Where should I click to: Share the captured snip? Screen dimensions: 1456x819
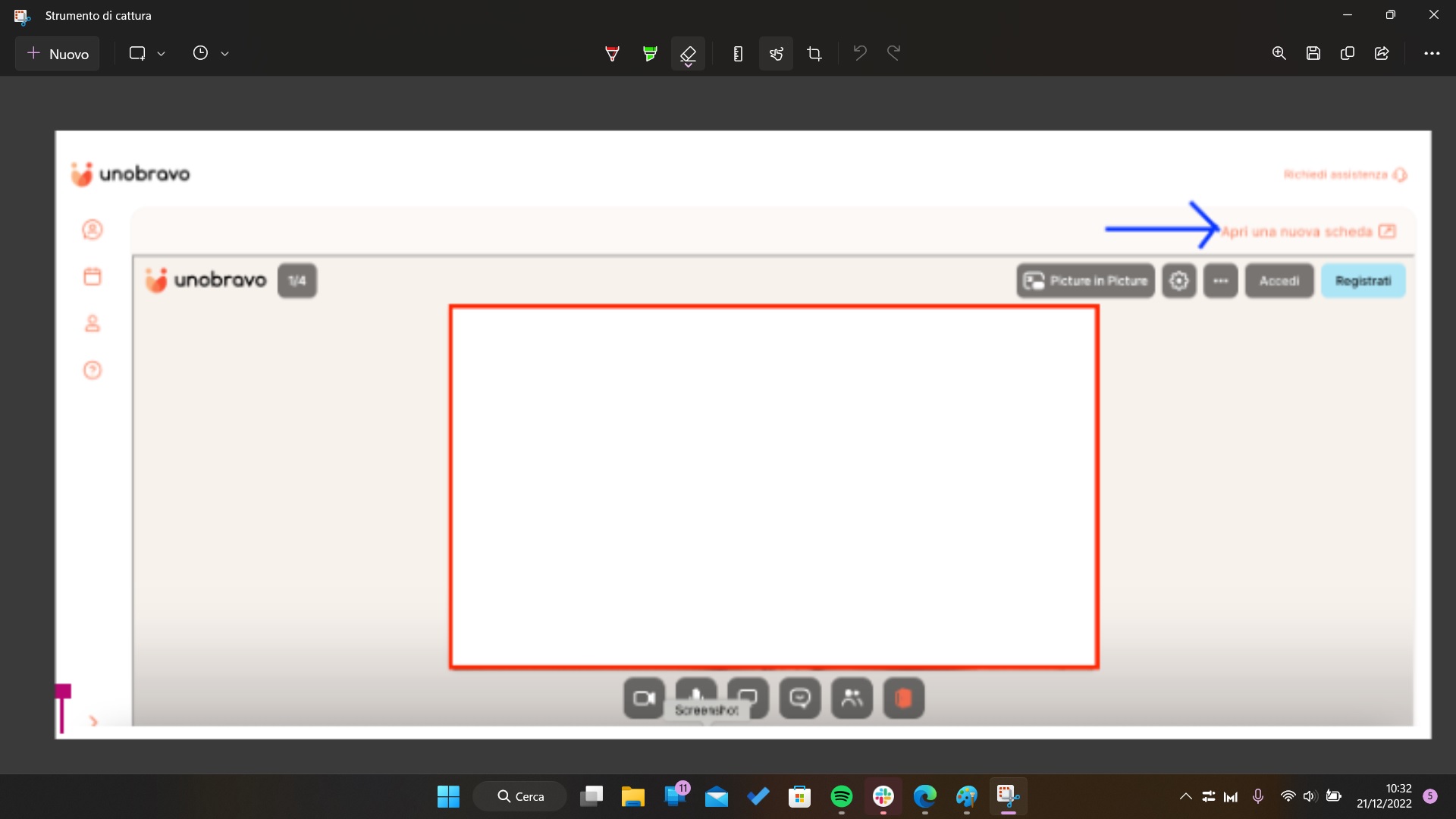pyautogui.click(x=1382, y=53)
